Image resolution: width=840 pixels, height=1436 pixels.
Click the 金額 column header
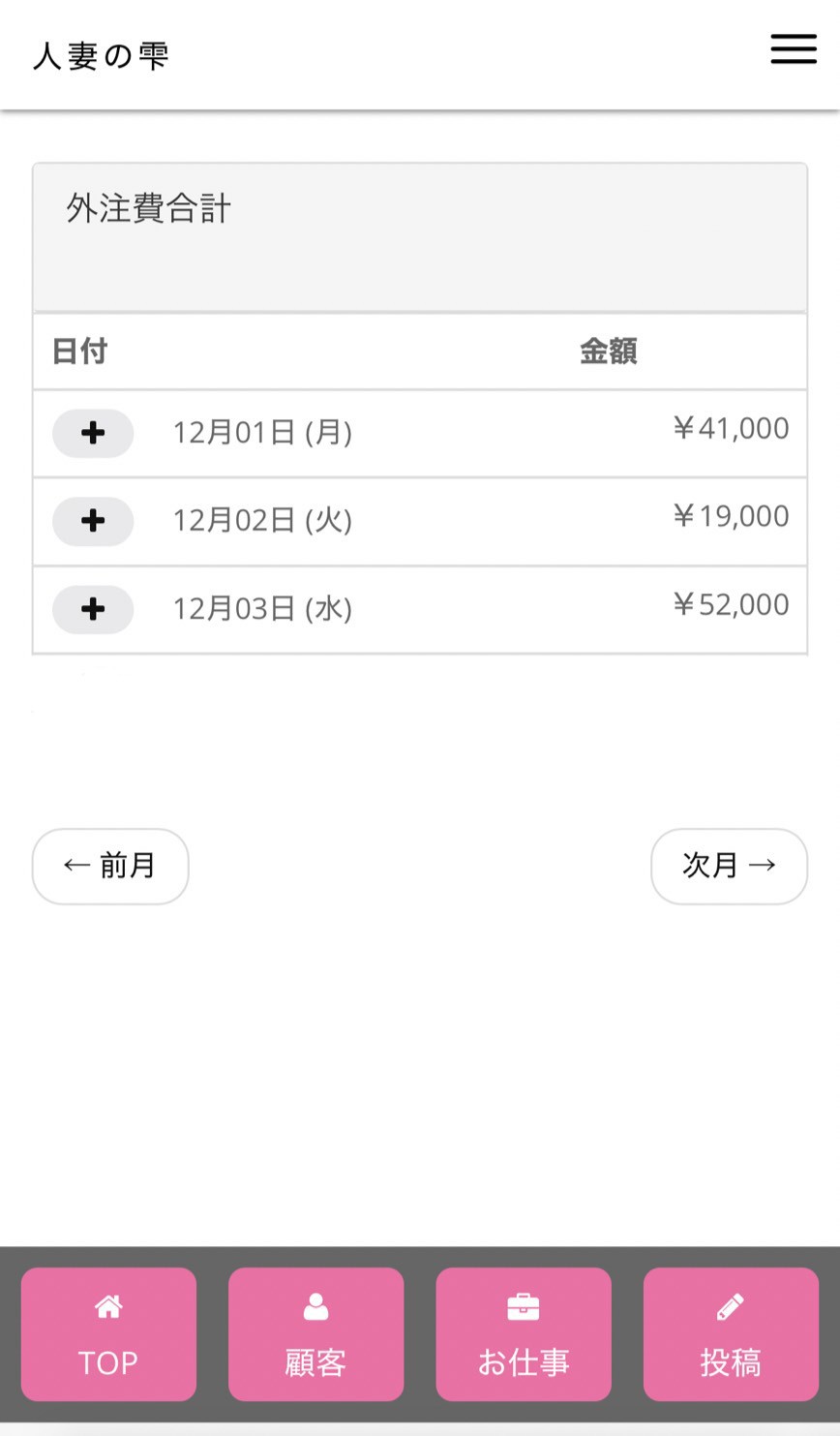pos(608,351)
